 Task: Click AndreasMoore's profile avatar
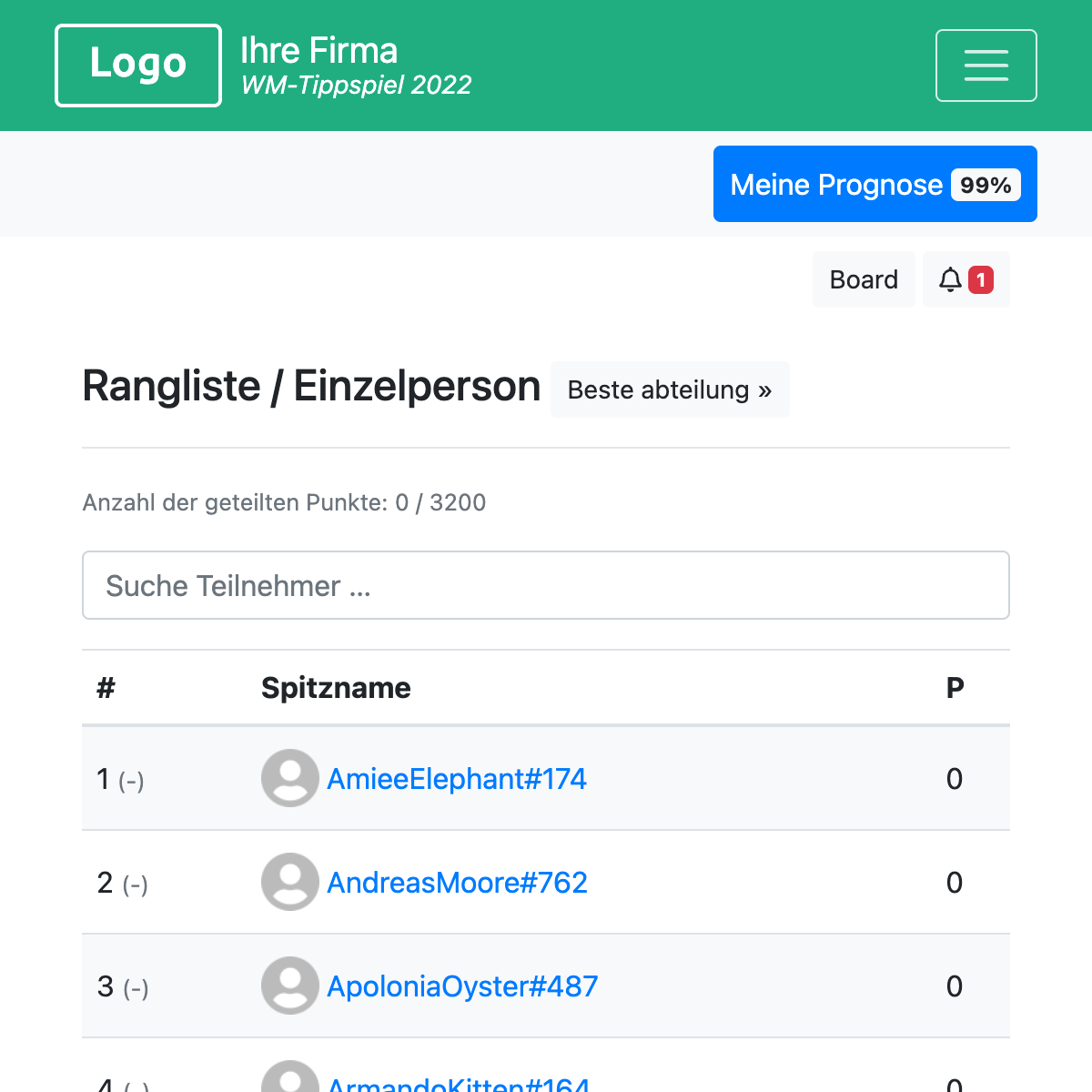click(289, 882)
